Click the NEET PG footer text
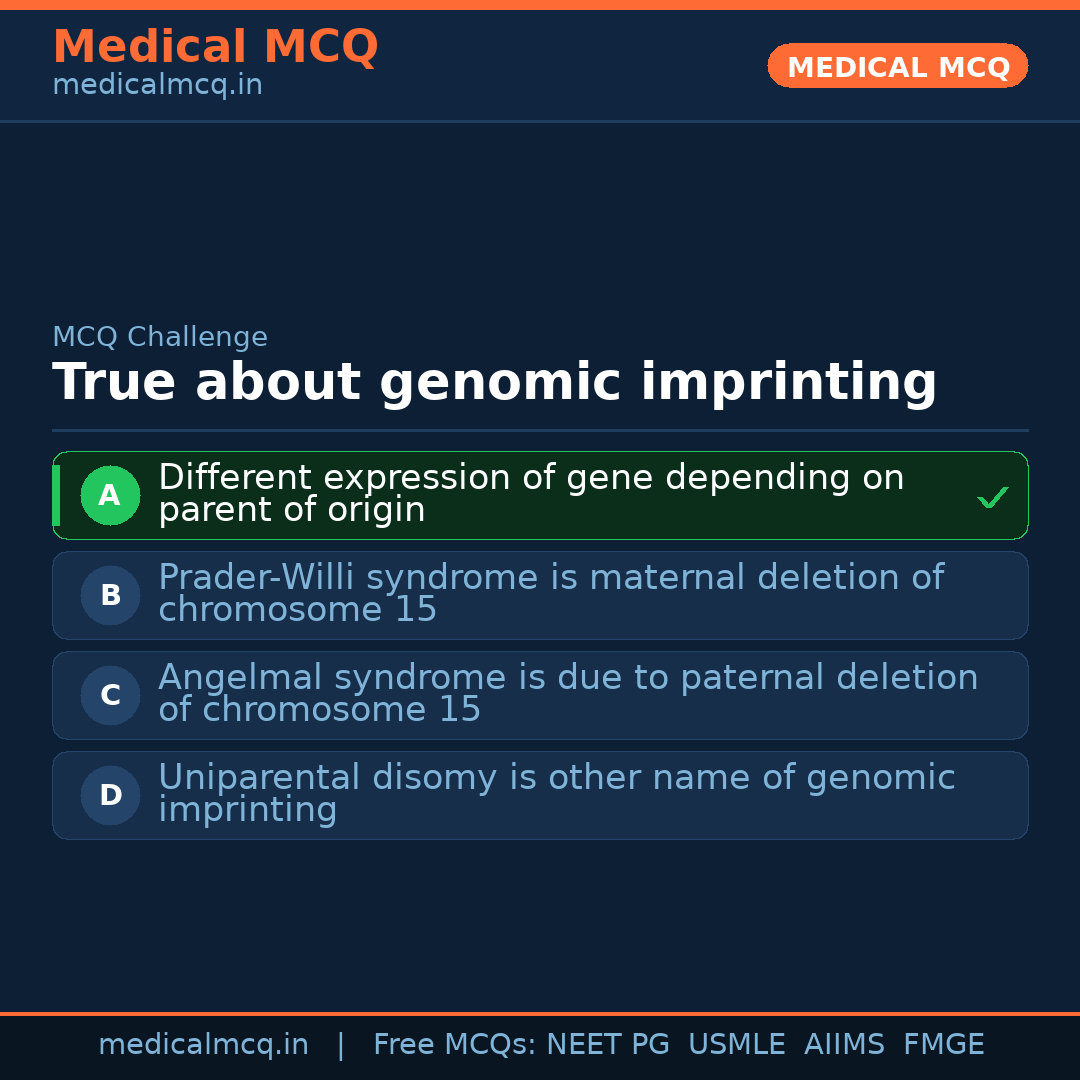Viewport: 1080px width, 1080px height. (x=608, y=1044)
